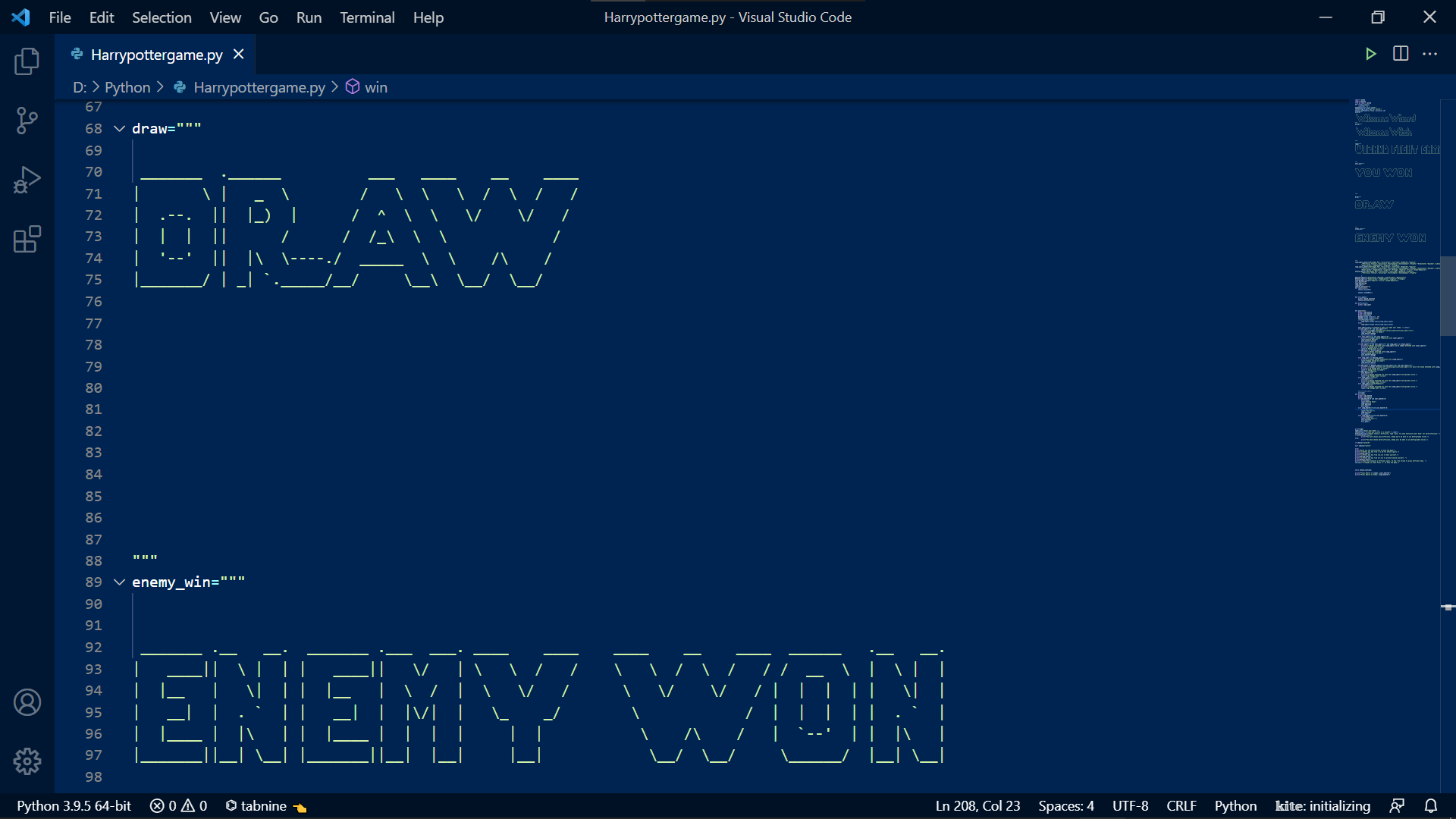Open the Manage gear menu

27,761
